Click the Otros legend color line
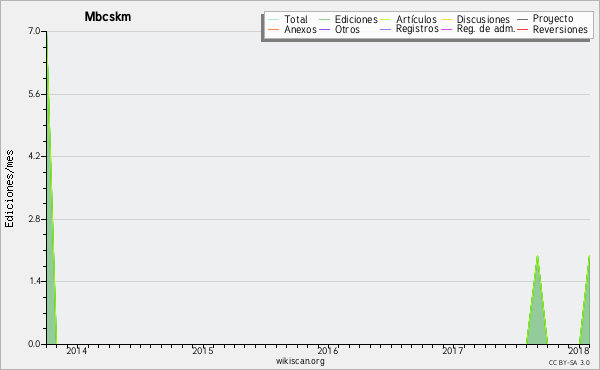The width and height of the screenshot is (600, 370). (324, 29)
